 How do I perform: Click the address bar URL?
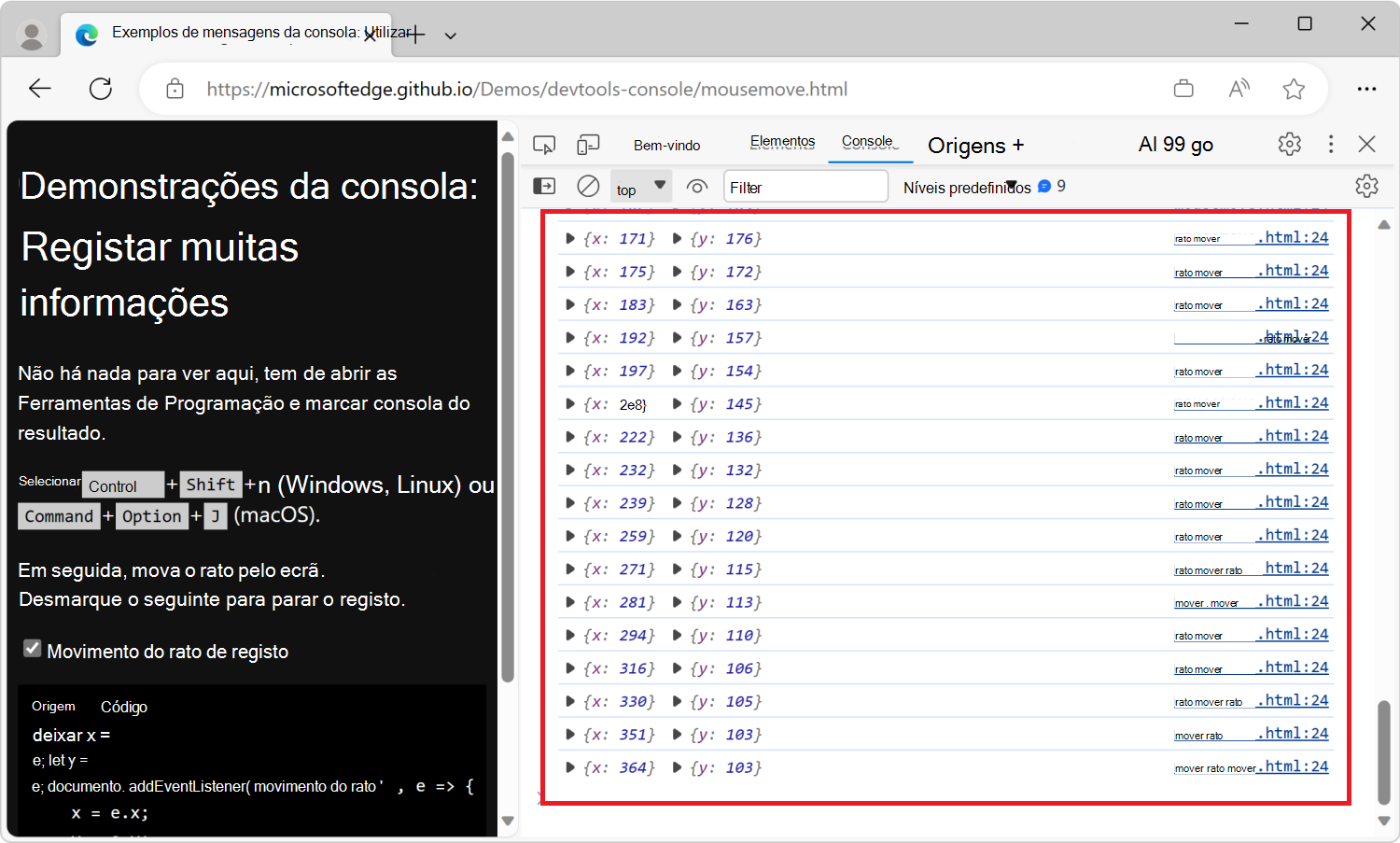(x=527, y=90)
